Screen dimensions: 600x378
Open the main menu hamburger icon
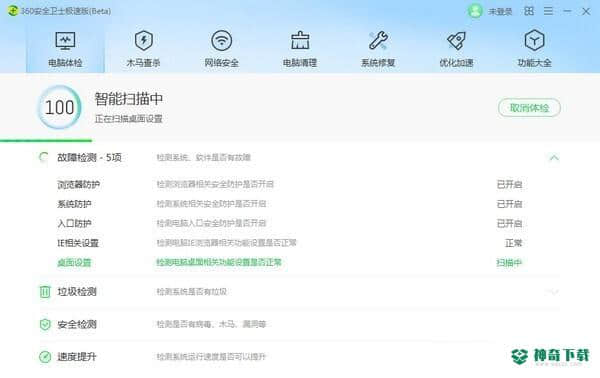[548, 11]
